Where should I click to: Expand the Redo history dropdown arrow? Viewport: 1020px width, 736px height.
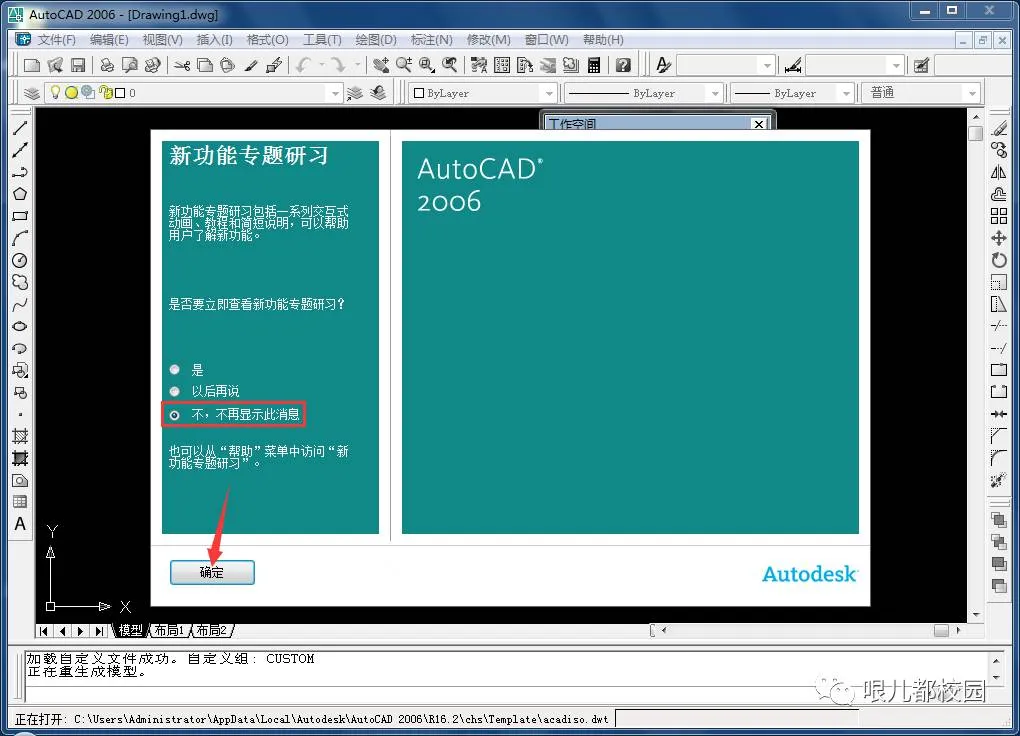tap(357, 65)
